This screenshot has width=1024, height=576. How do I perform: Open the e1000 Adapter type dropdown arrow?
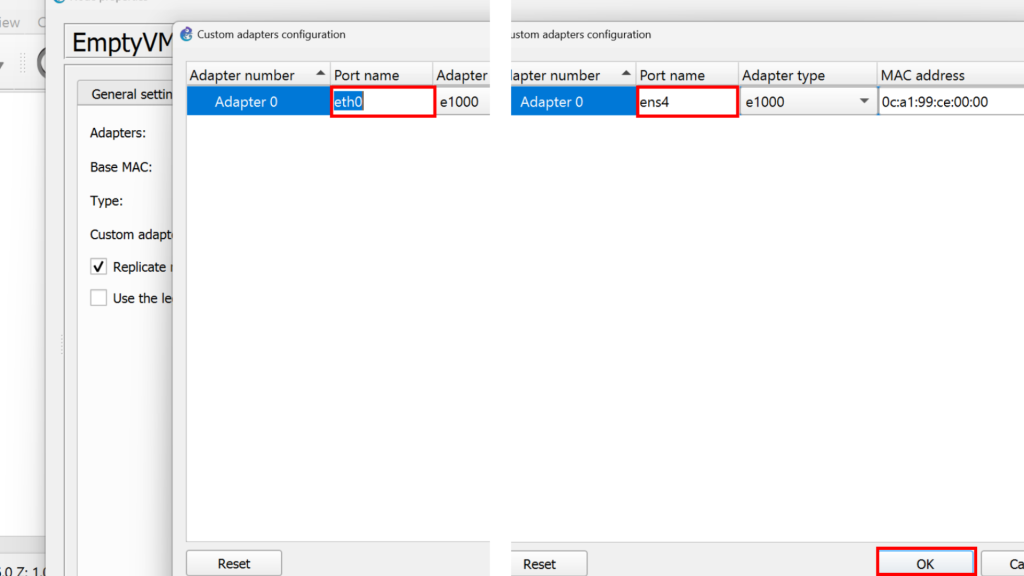(864, 102)
